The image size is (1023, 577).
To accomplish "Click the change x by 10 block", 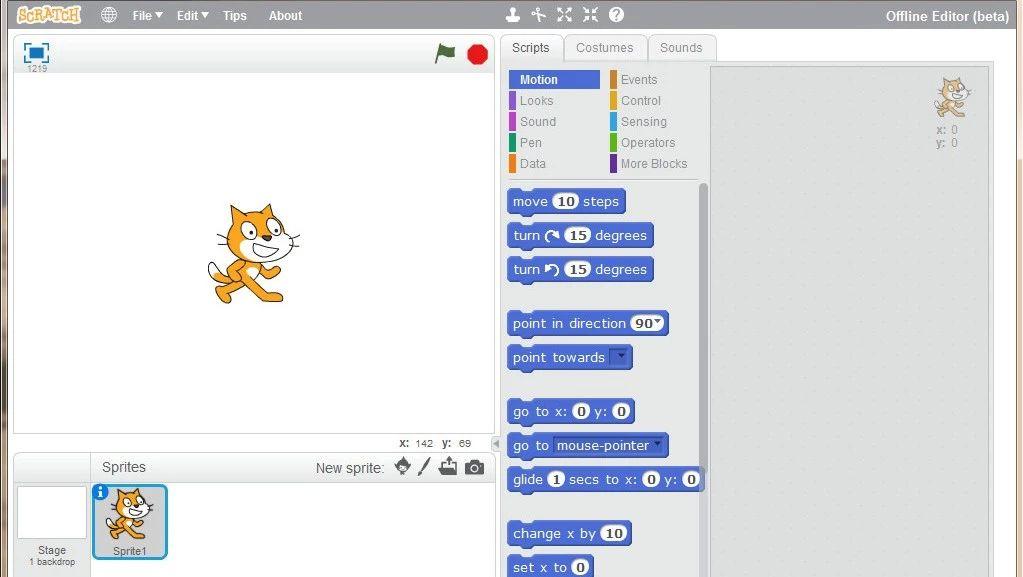I will (569, 534).
